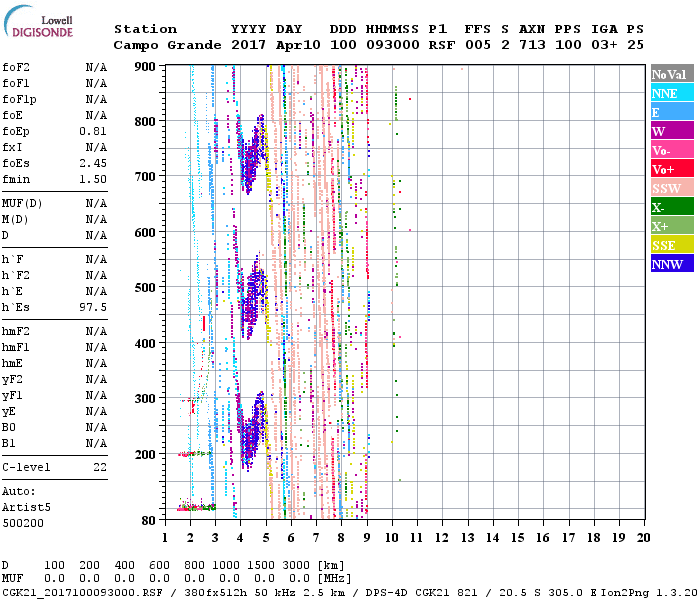
Task: Choose the Vo+ red legend swatch
Action: coord(671,169)
